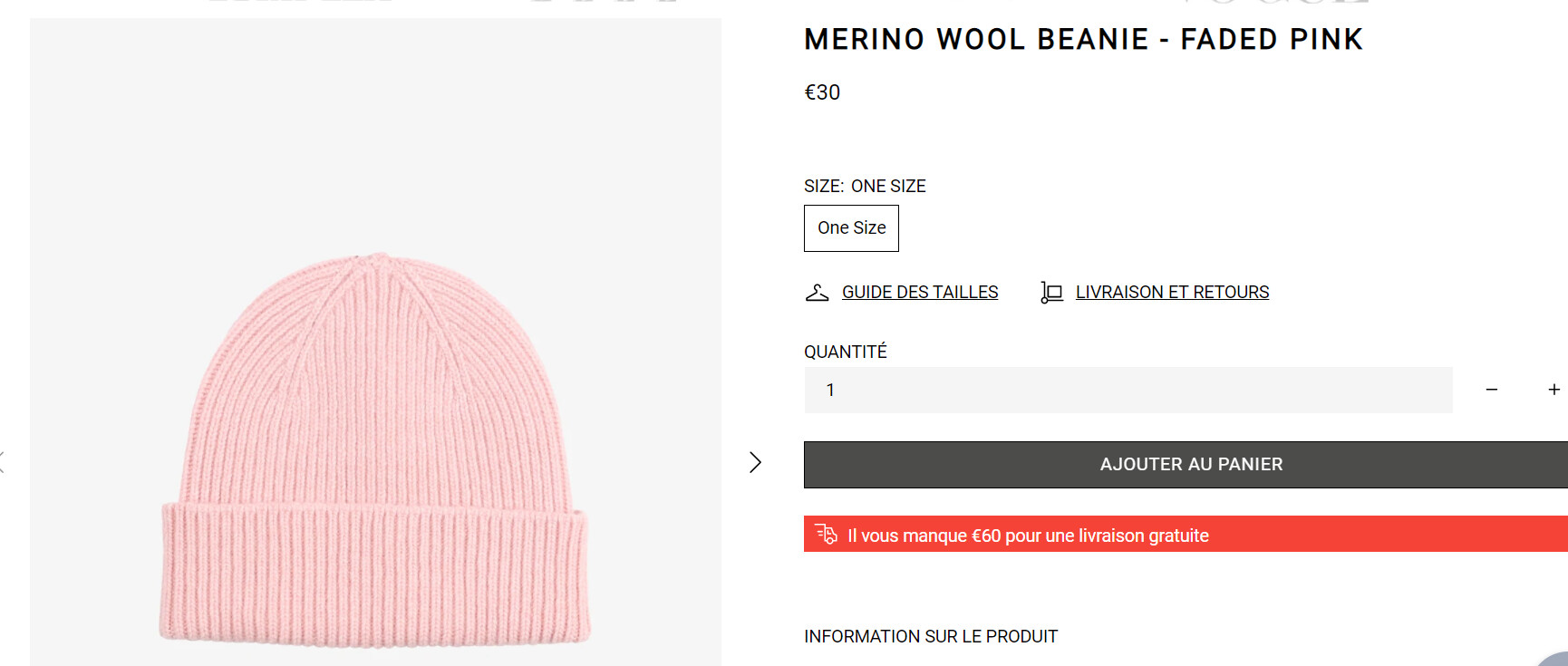Click the Merino Wool Beanie title
Screen dimensions: 1568x666
pyautogui.click(x=1083, y=40)
